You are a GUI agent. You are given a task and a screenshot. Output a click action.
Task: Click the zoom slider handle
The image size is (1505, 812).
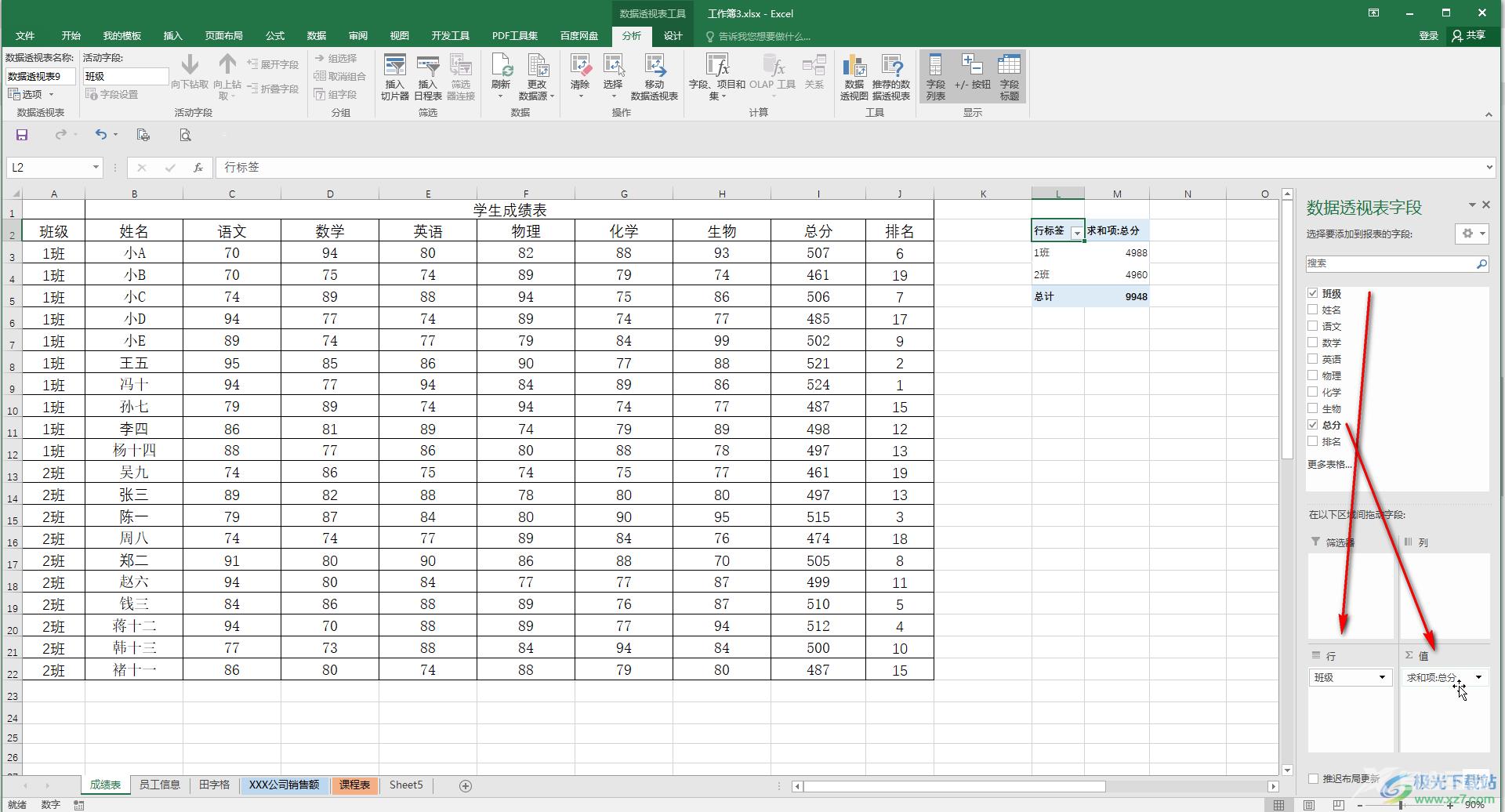(1401, 805)
